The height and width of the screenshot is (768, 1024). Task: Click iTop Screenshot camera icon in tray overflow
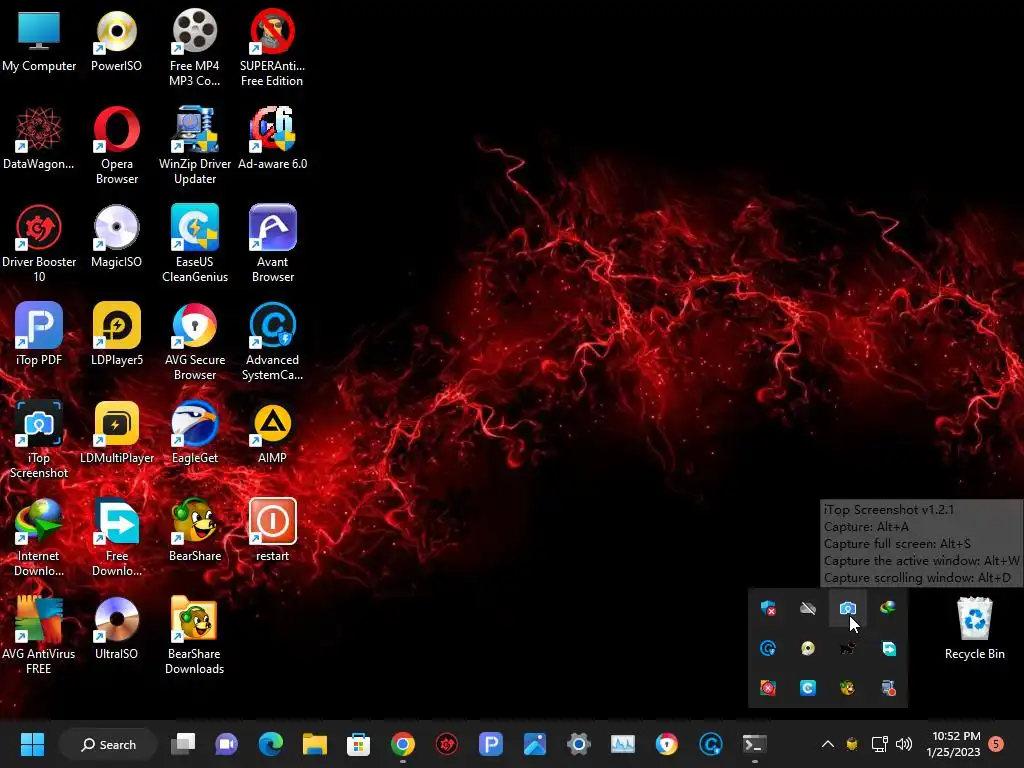848,609
